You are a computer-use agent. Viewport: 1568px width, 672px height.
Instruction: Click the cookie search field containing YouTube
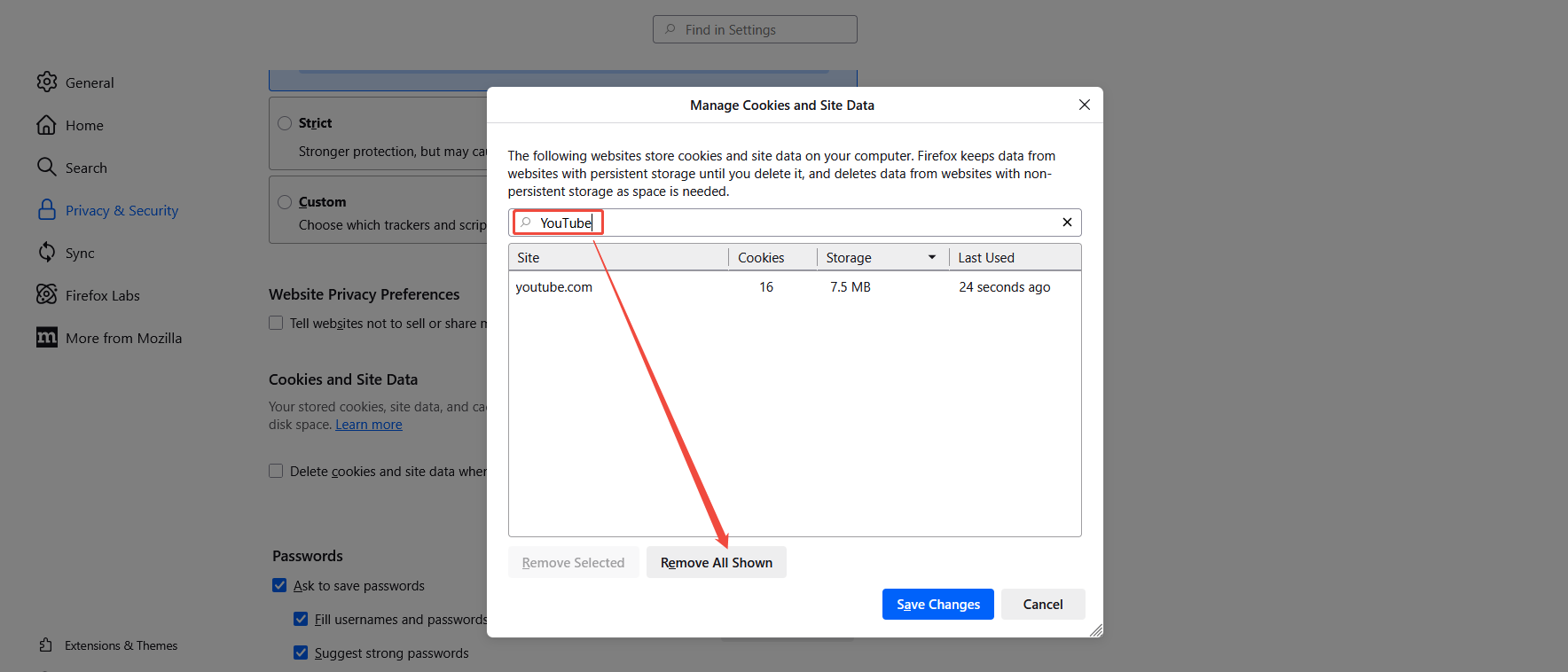pos(795,223)
